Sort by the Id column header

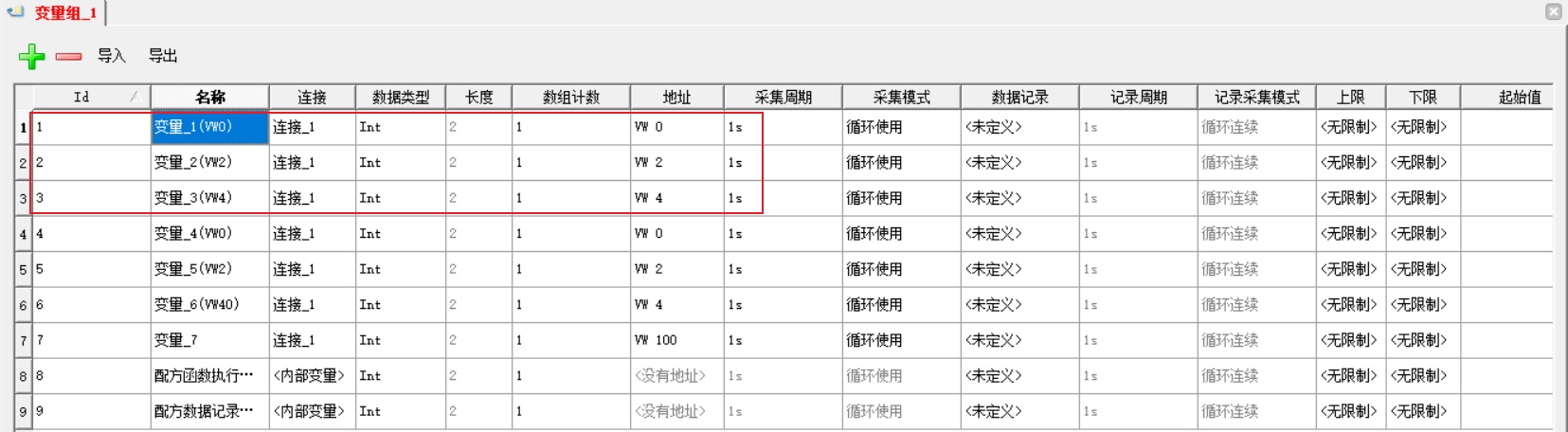point(92,97)
